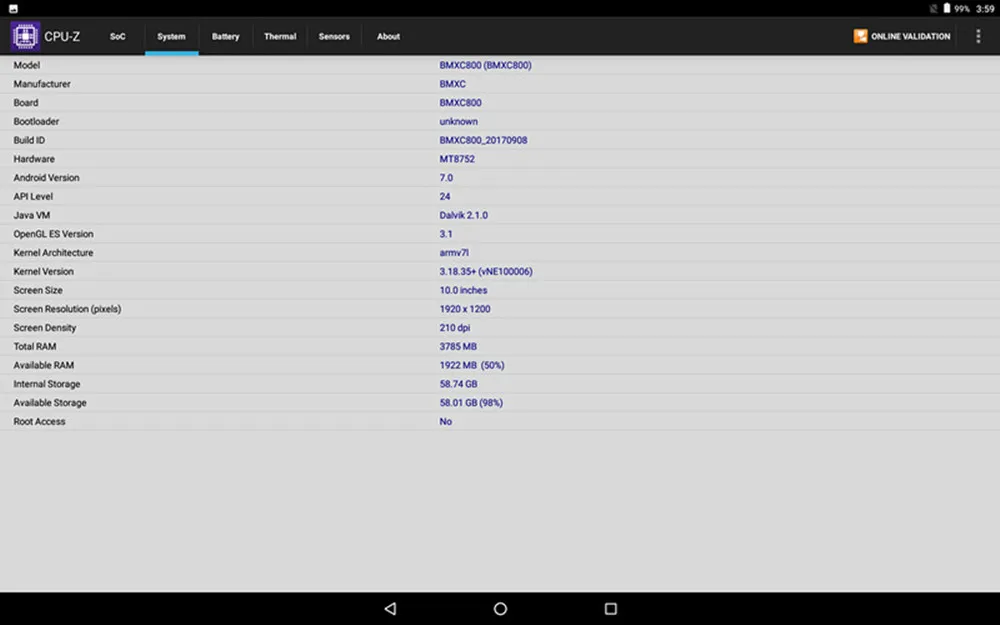Tap the Android back navigation button

pos(390,608)
